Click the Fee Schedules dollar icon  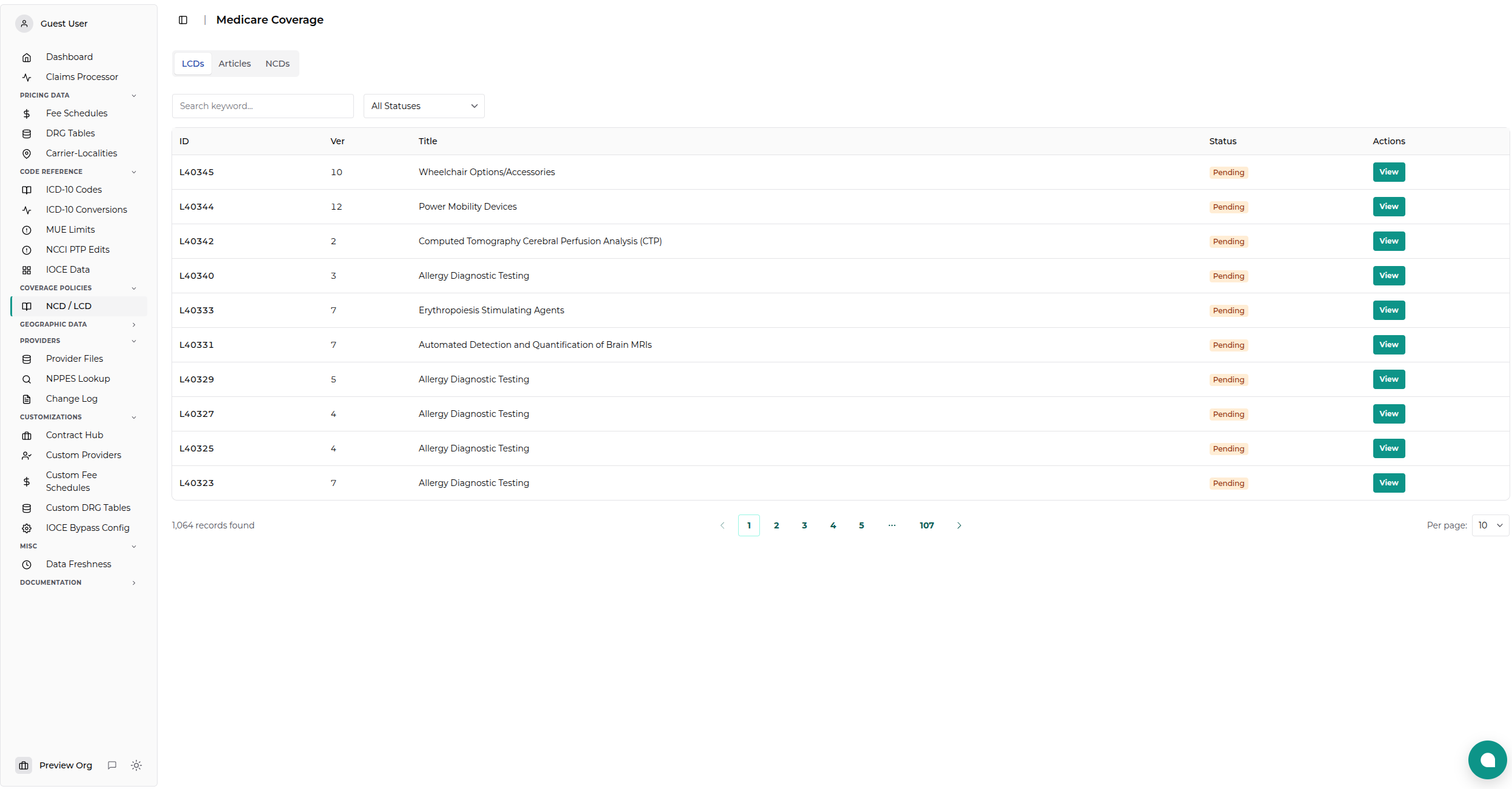point(27,114)
